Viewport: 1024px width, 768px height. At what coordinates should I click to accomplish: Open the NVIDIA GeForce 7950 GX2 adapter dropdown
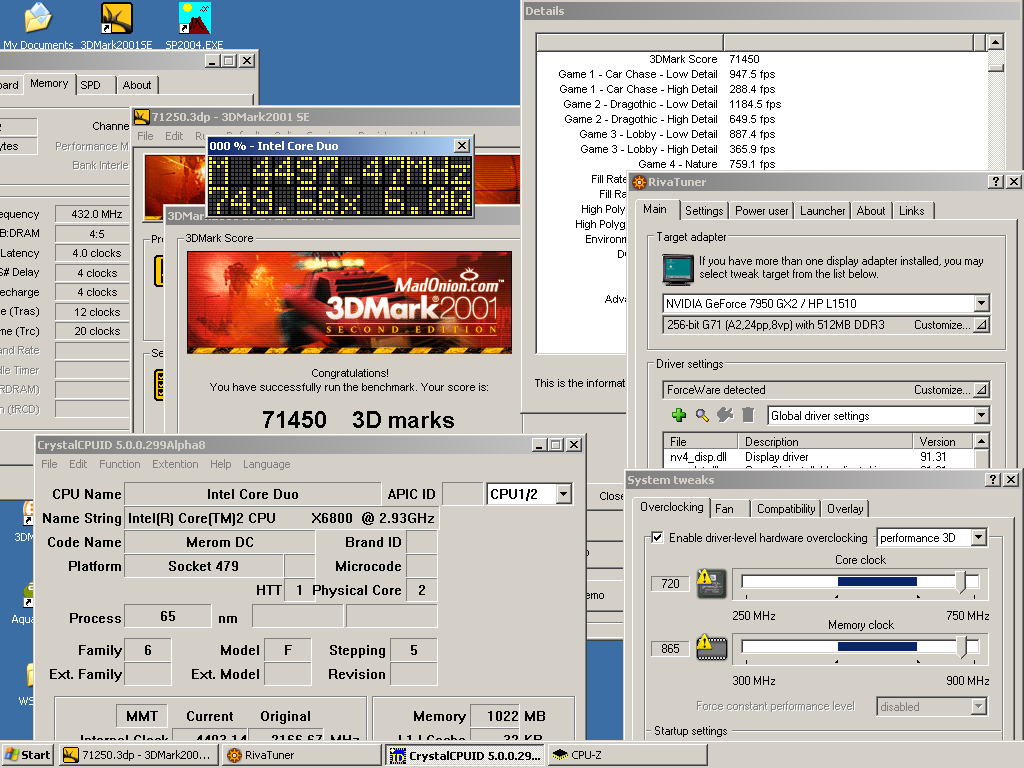coord(982,303)
